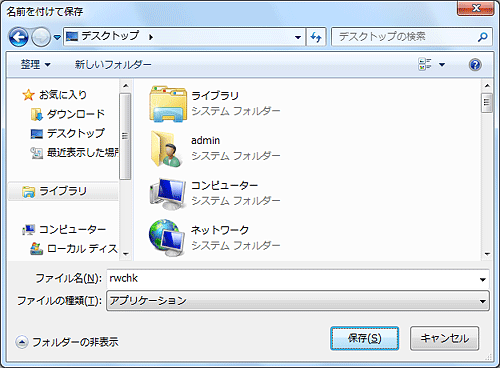Collapse folders with フォルダーの非表示

tap(67, 342)
